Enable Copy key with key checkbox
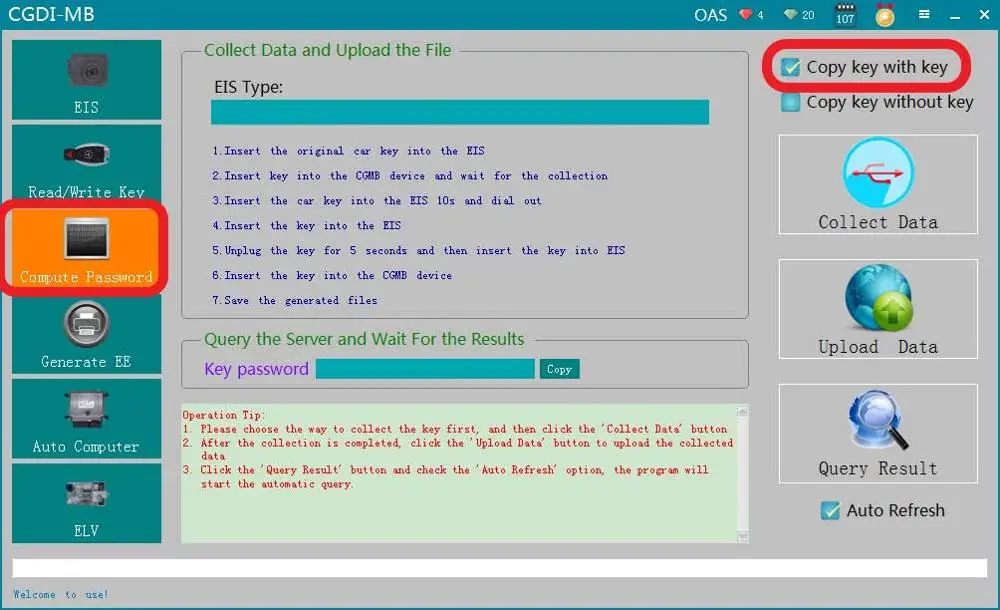This screenshot has height=610, width=1000. tap(790, 67)
